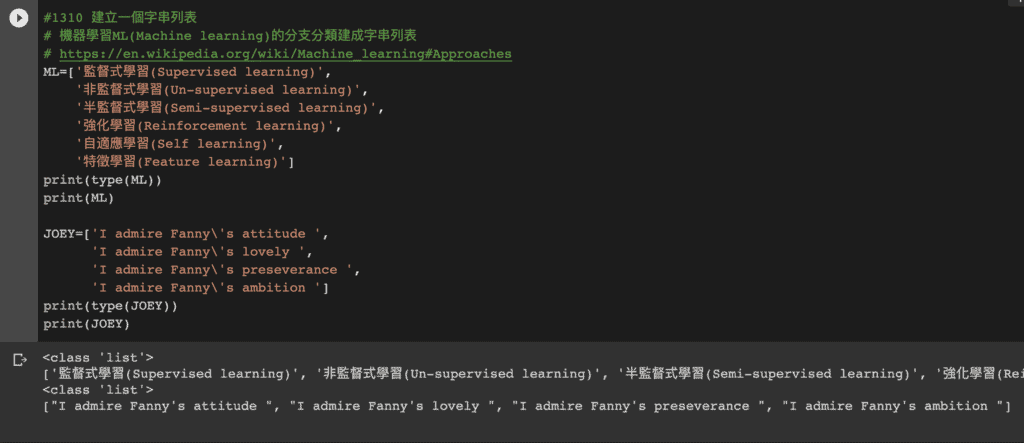Click the 'I admire Fanny\'s preseverance' code line

tap(225, 270)
